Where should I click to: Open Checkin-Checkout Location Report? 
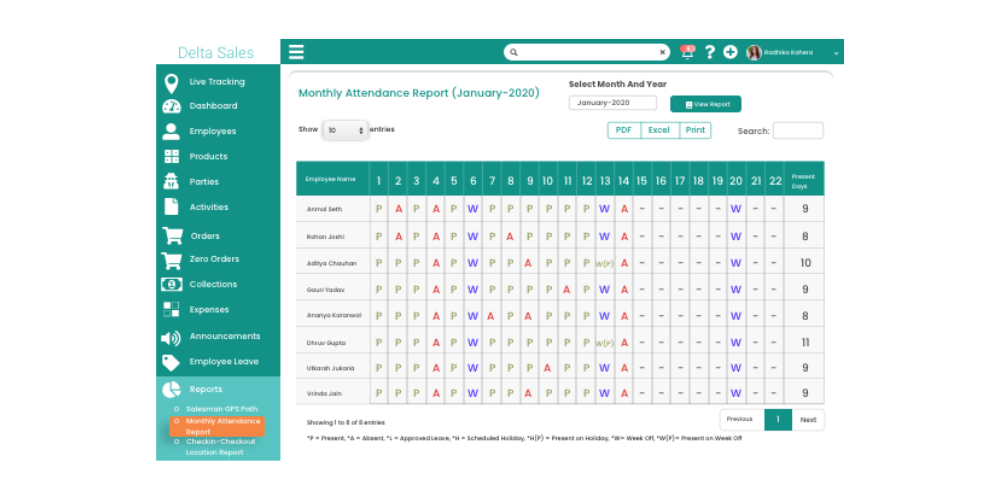(220, 447)
